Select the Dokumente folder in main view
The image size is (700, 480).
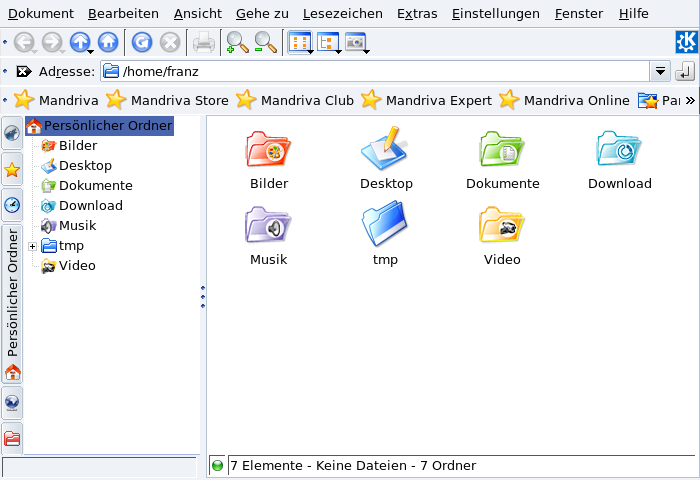(x=502, y=160)
